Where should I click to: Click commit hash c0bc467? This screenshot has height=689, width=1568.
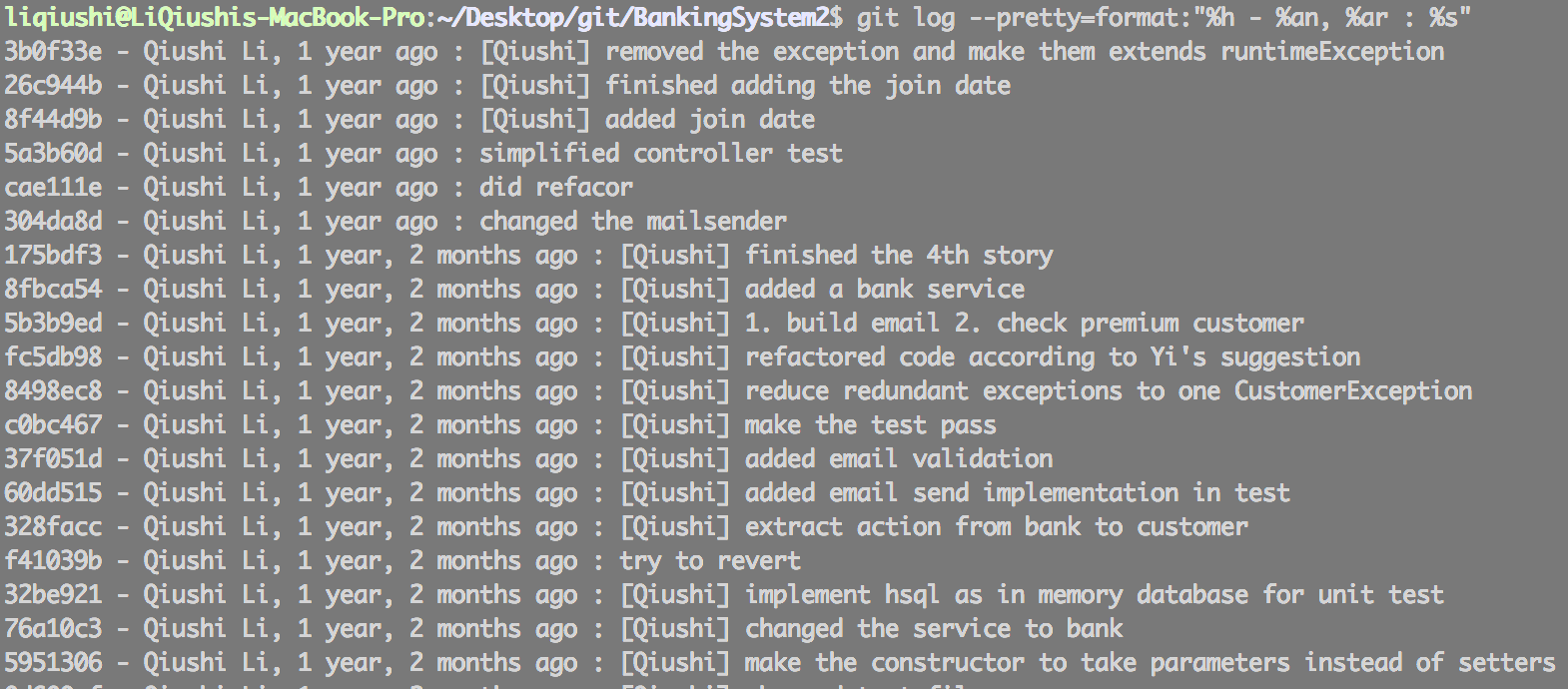click(53, 425)
